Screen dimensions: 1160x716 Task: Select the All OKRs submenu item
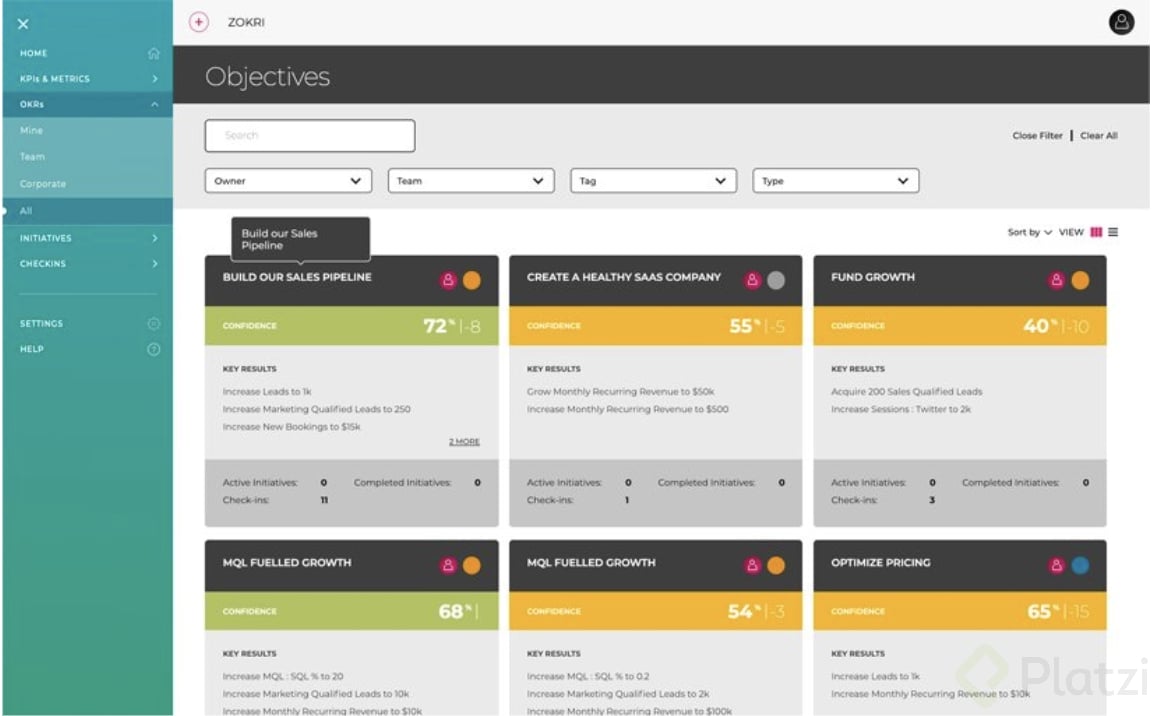click(26, 211)
